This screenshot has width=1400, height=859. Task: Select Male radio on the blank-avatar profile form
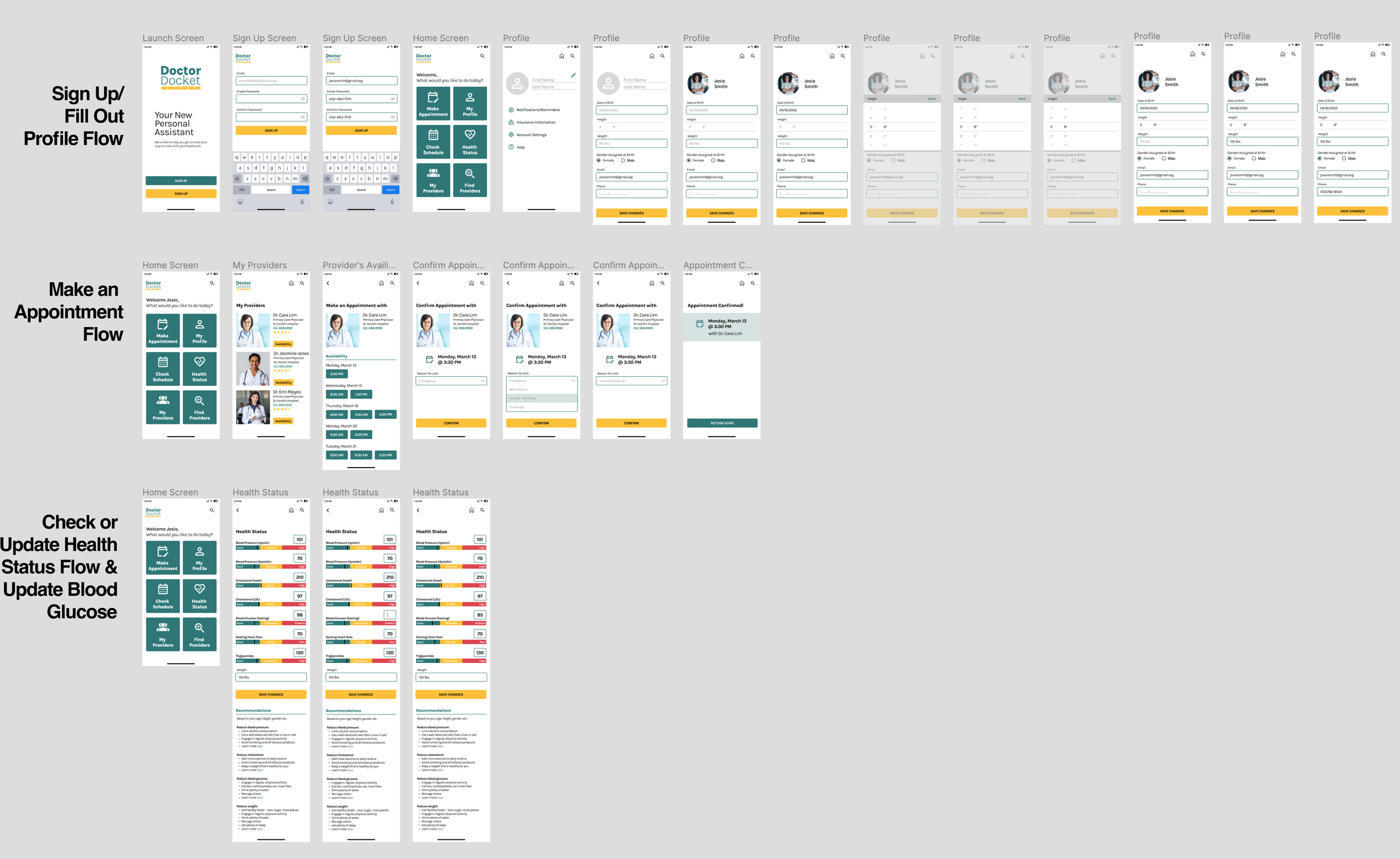click(x=623, y=160)
